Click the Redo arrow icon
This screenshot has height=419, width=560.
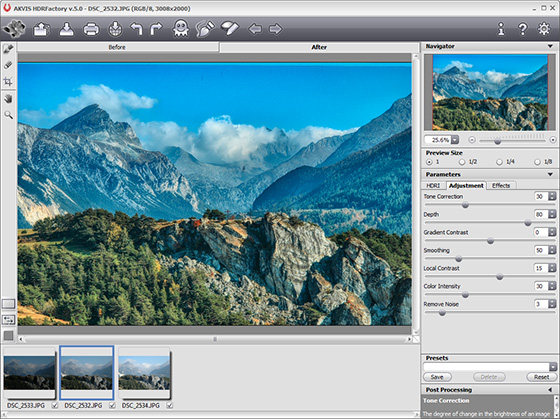point(156,29)
